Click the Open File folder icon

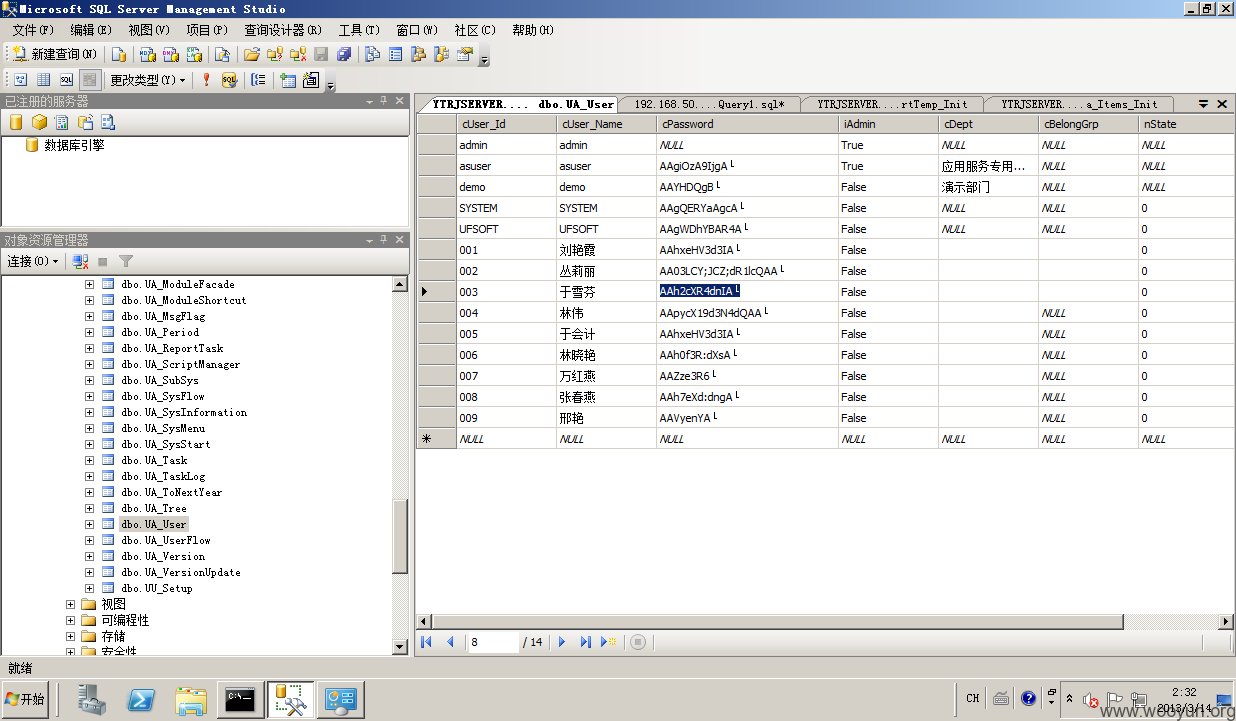pyautogui.click(x=252, y=54)
